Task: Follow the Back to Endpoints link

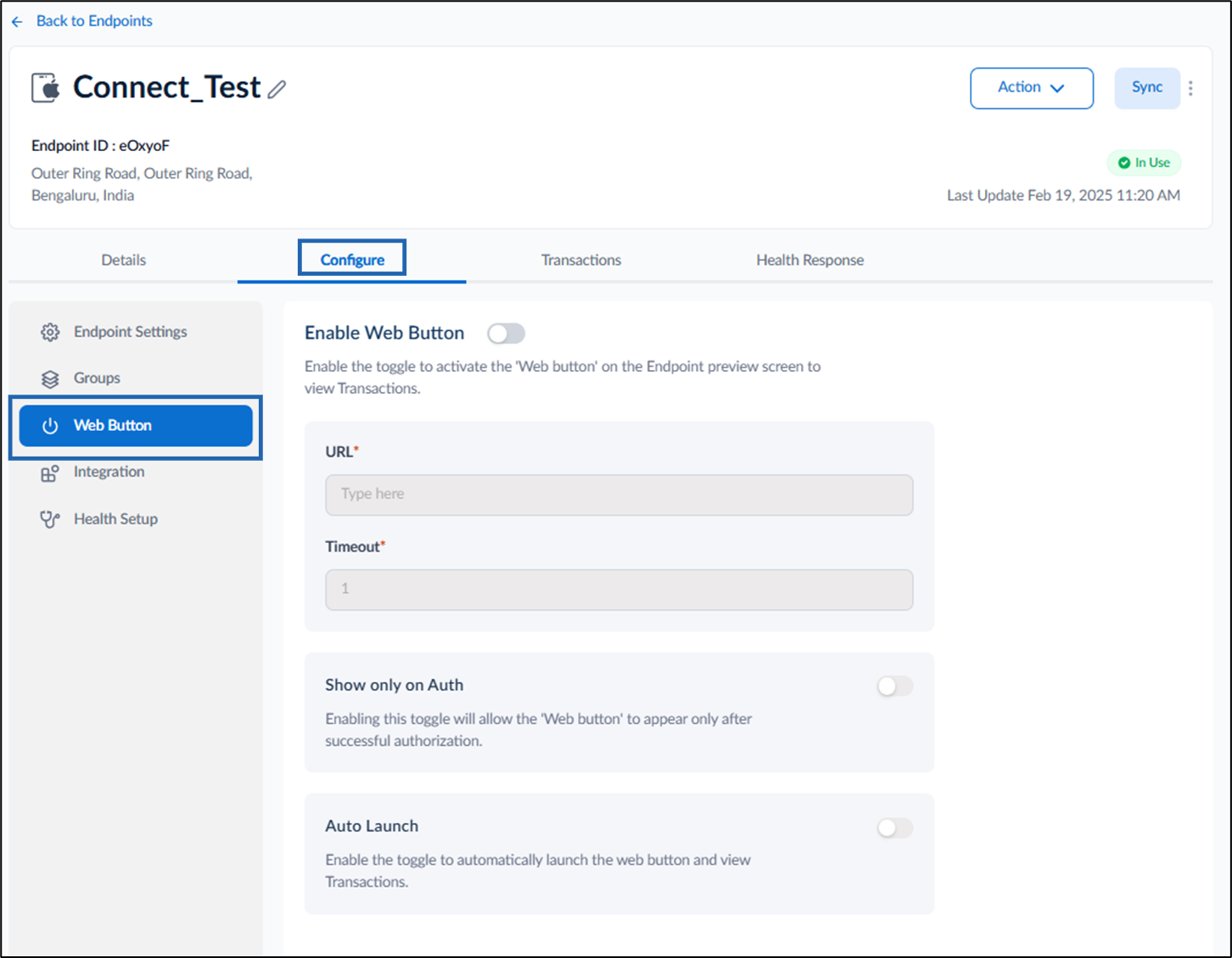Action: tap(94, 21)
